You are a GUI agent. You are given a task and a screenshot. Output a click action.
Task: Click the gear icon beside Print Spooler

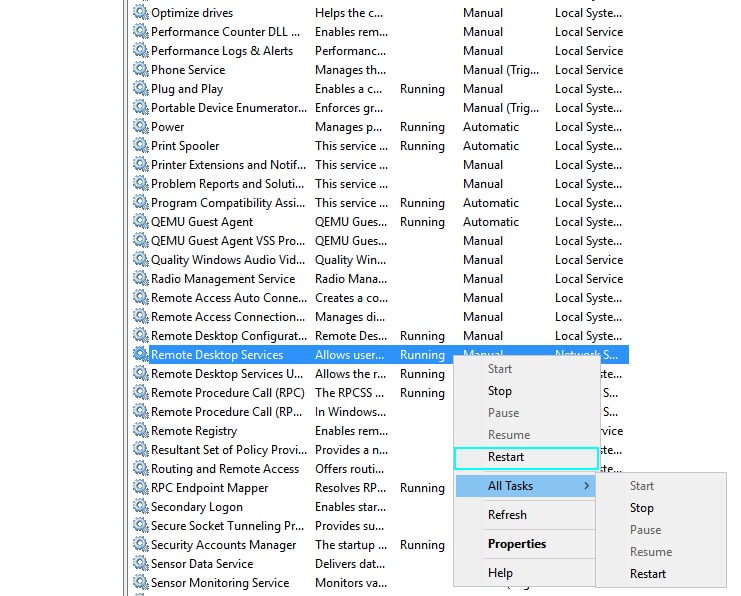pyautogui.click(x=141, y=146)
